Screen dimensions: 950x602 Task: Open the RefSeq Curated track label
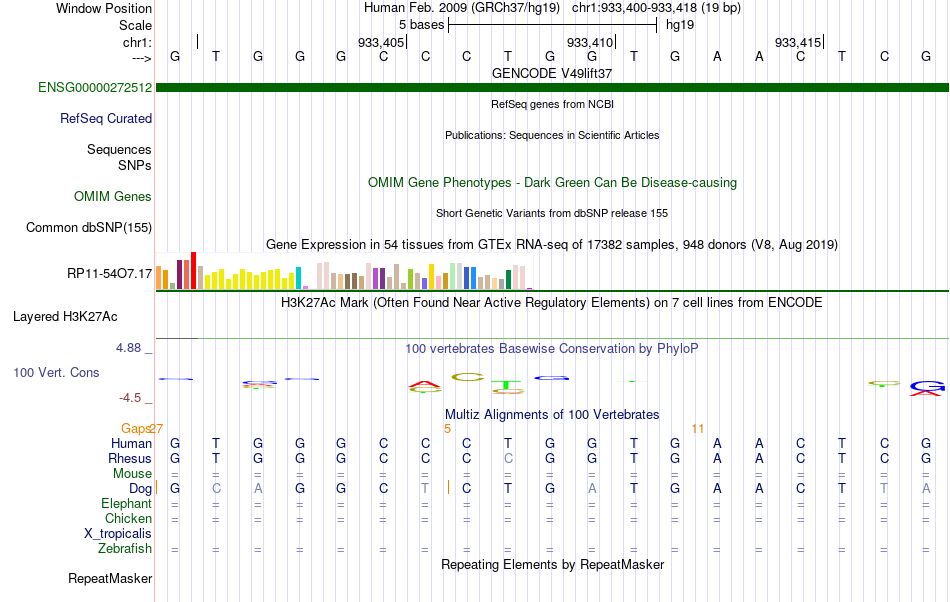[106, 119]
